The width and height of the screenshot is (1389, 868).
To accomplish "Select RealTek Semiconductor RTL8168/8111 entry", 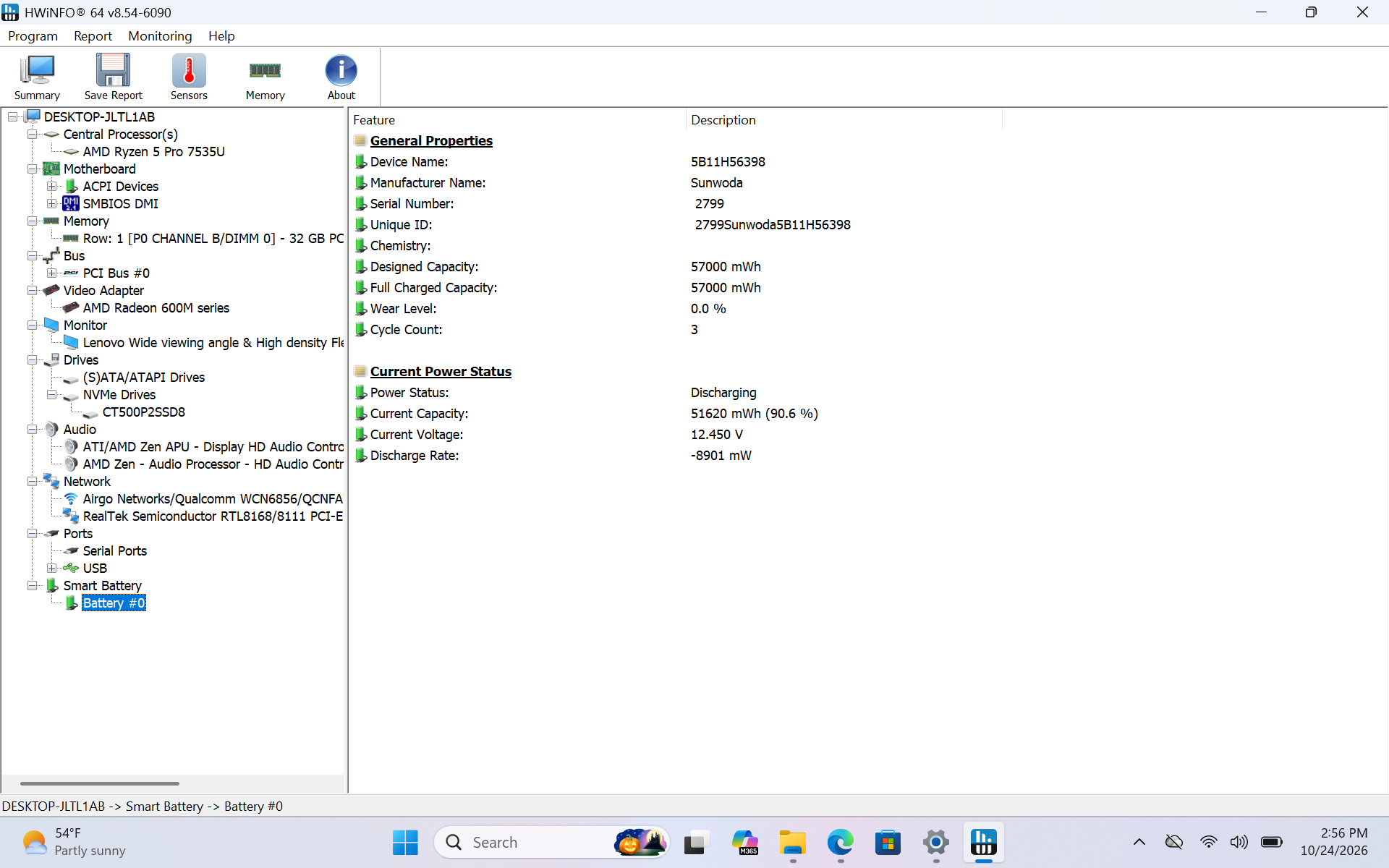I will [x=213, y=516].
